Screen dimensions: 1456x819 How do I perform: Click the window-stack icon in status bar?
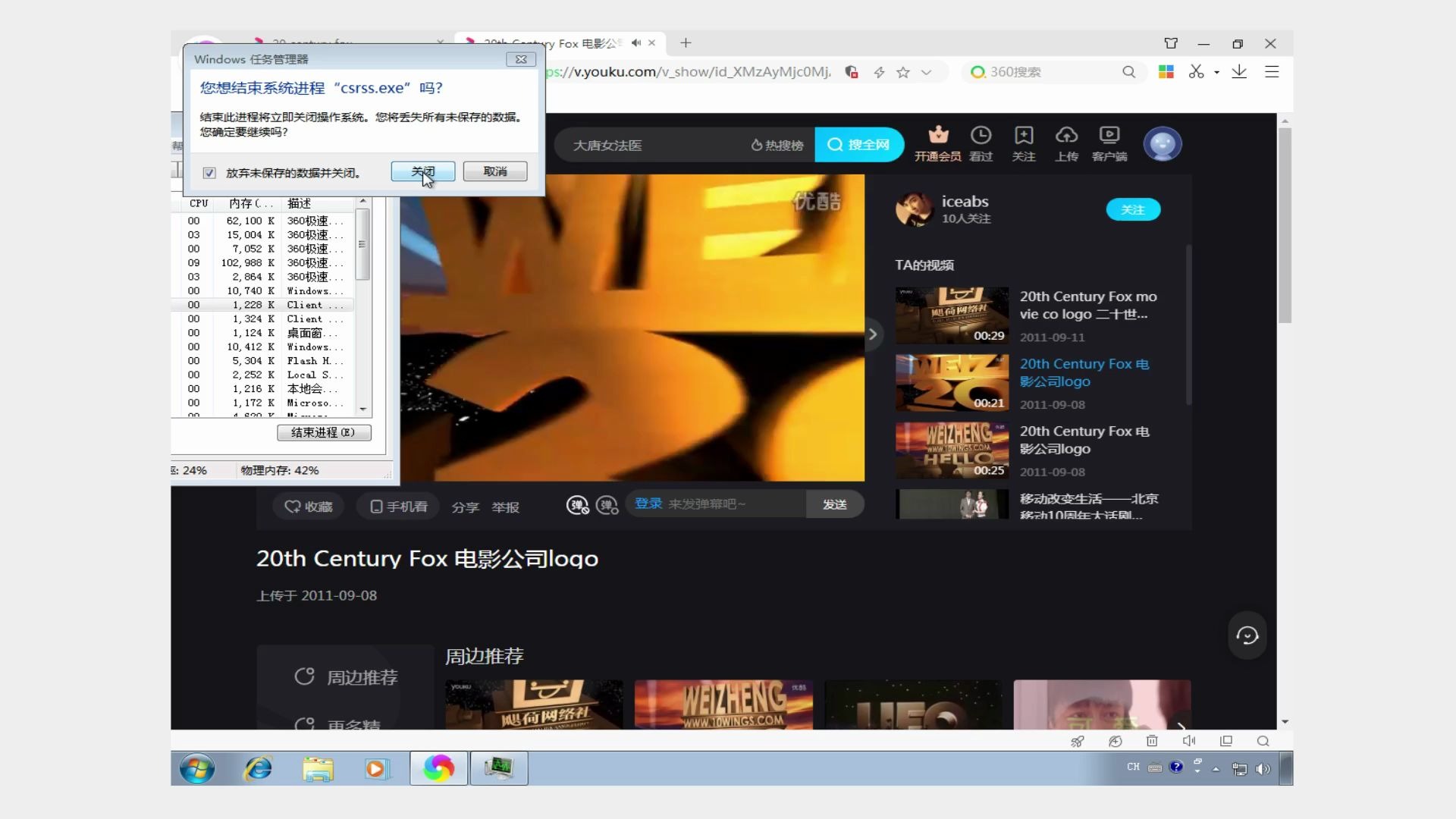[1225, 741]
